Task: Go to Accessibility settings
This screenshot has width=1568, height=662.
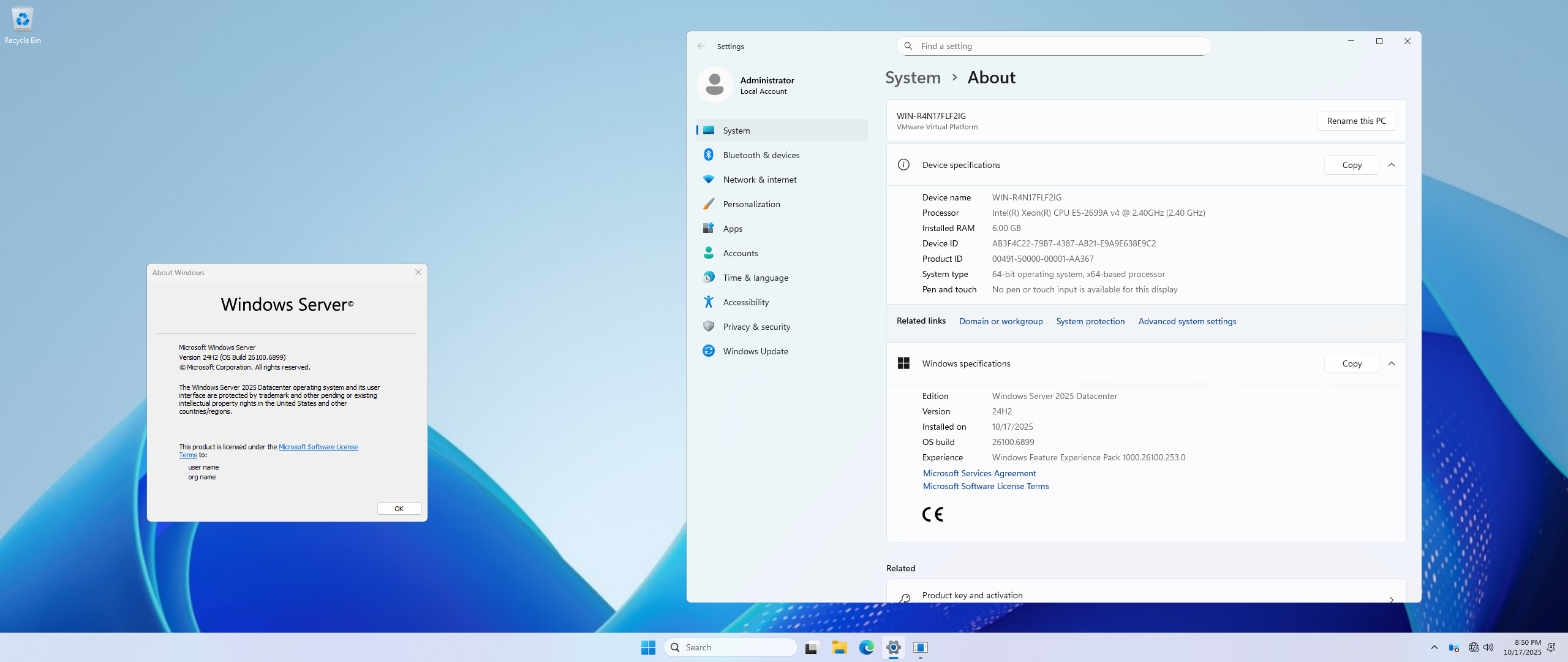Action: click(x=745, y=302)
